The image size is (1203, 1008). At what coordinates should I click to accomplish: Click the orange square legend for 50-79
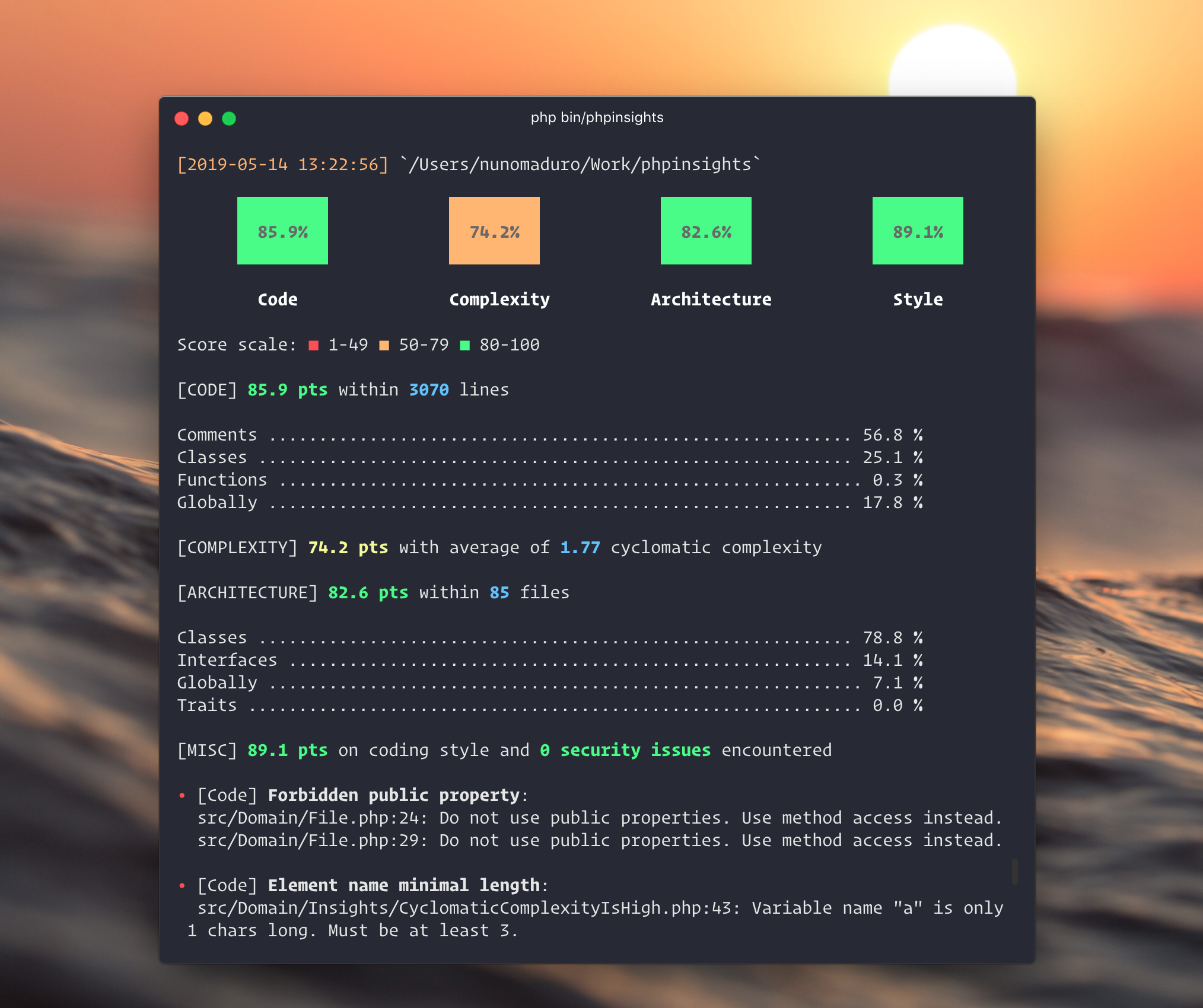click(x=384, y=345)
